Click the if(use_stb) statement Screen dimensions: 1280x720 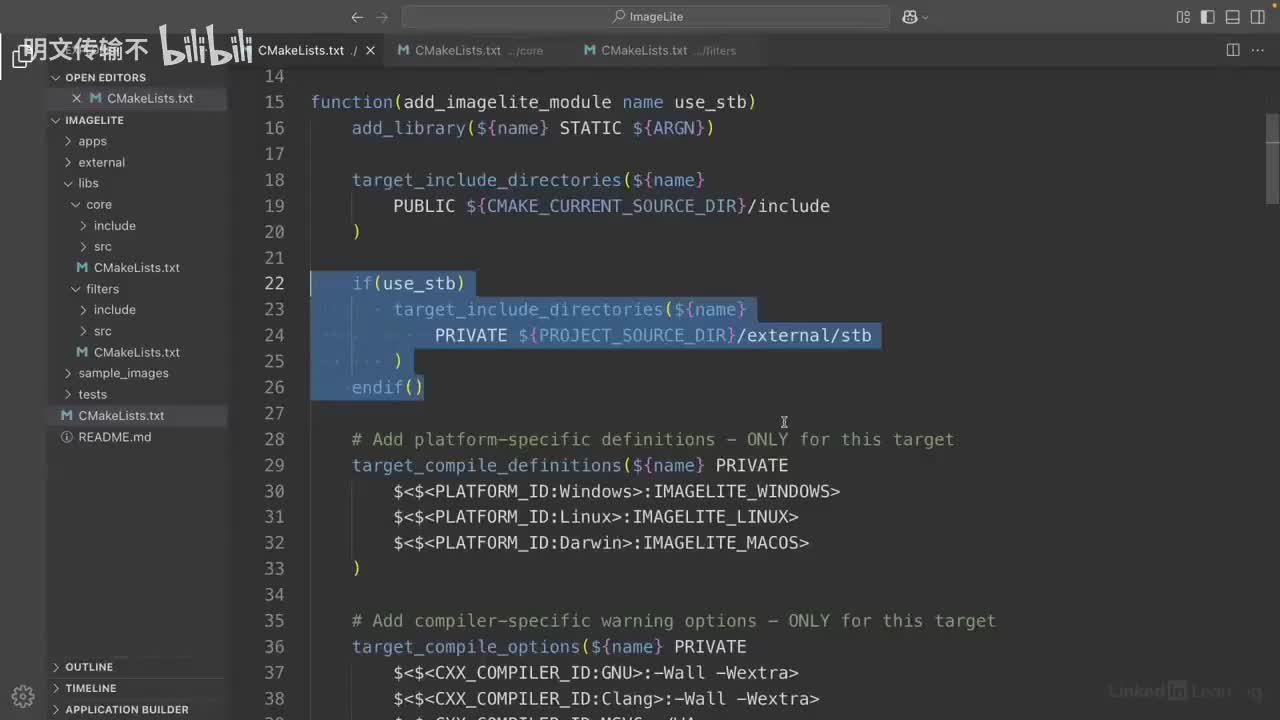click(408, 283)
